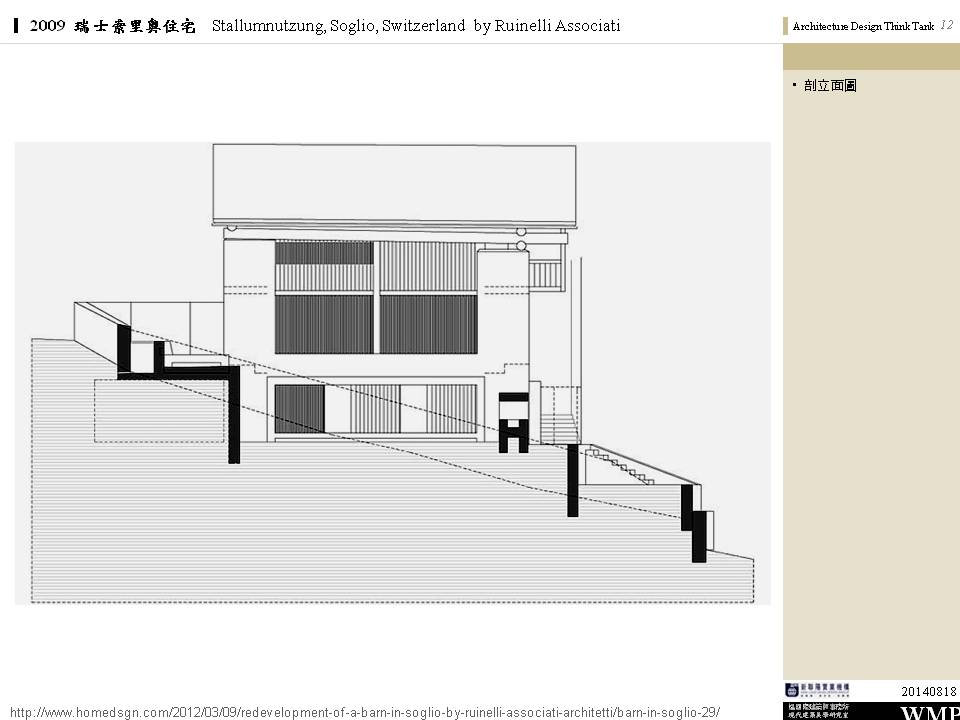
Task: Click the slide page number 12
Action: [945, 26]
